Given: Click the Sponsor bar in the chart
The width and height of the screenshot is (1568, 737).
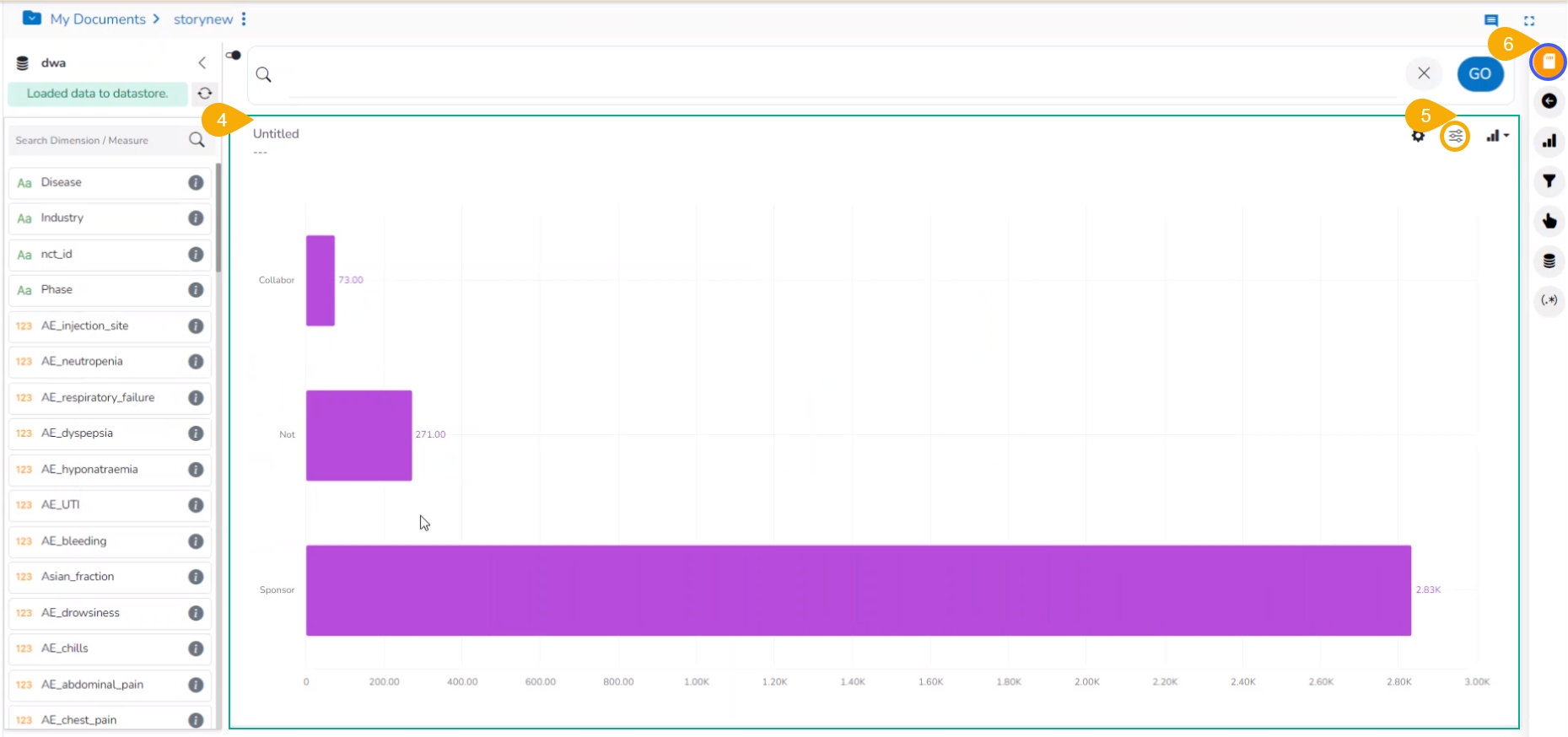Looking at the screenshot, I should click(859, 590).
